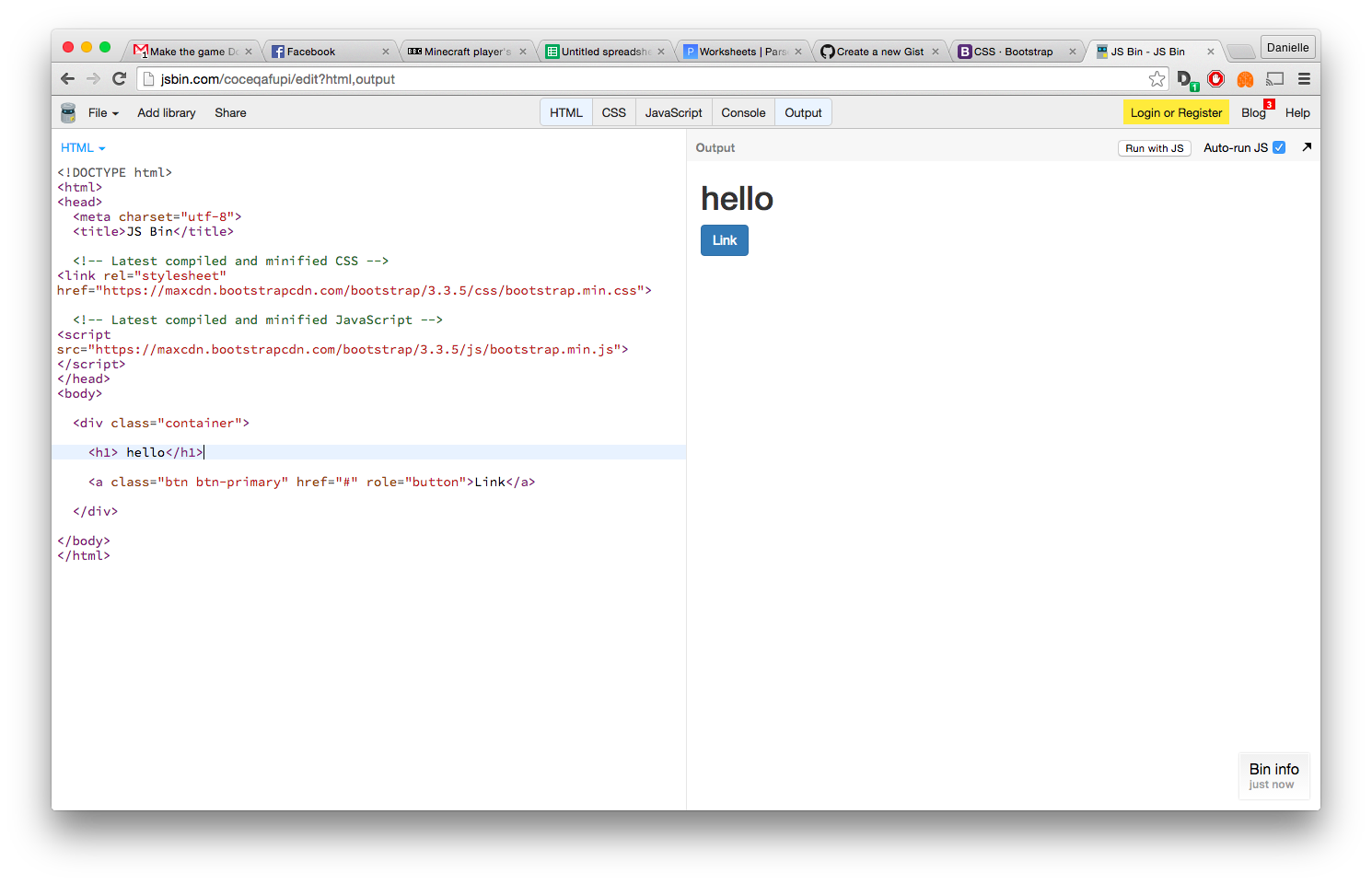Click Add library in the toolbar
This screenshot has width=1372, height=884.
(x=167, y=112)
